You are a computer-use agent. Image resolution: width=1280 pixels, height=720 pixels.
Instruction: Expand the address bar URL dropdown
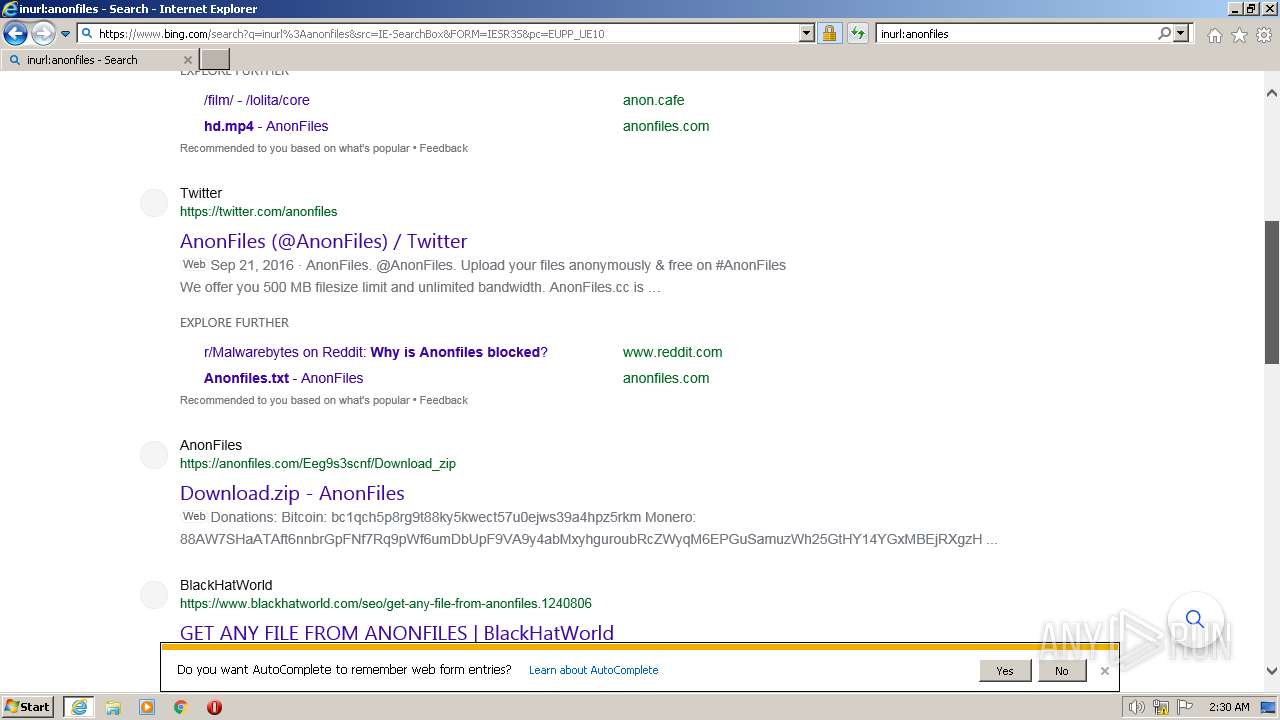point(807,33)
